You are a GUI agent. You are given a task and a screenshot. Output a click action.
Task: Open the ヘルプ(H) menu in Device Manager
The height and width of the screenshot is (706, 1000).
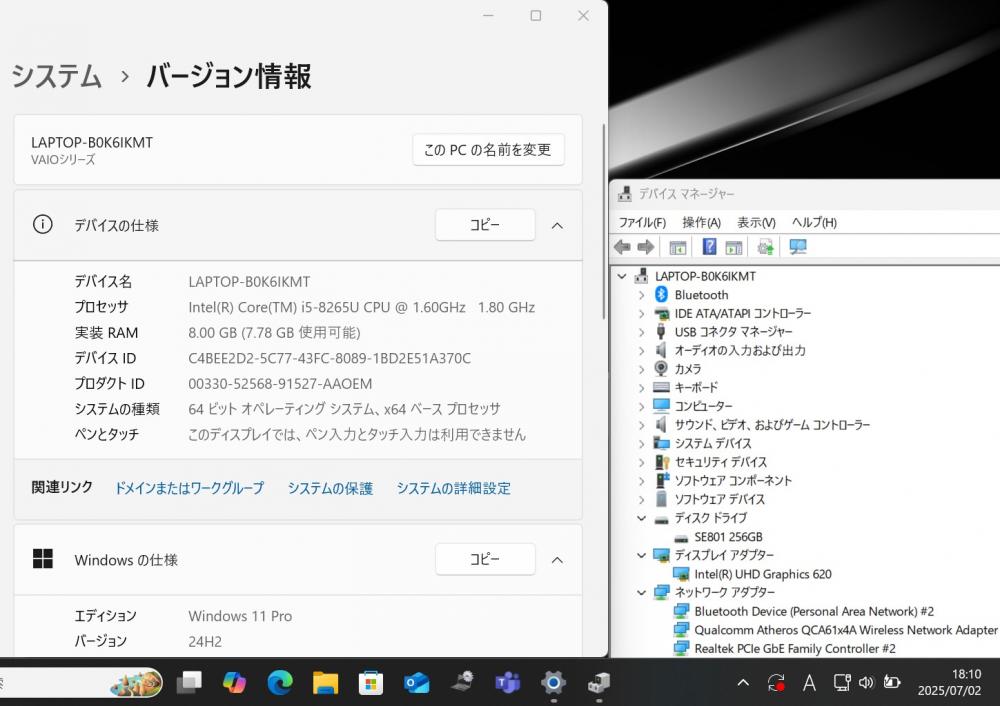point(814,222)
